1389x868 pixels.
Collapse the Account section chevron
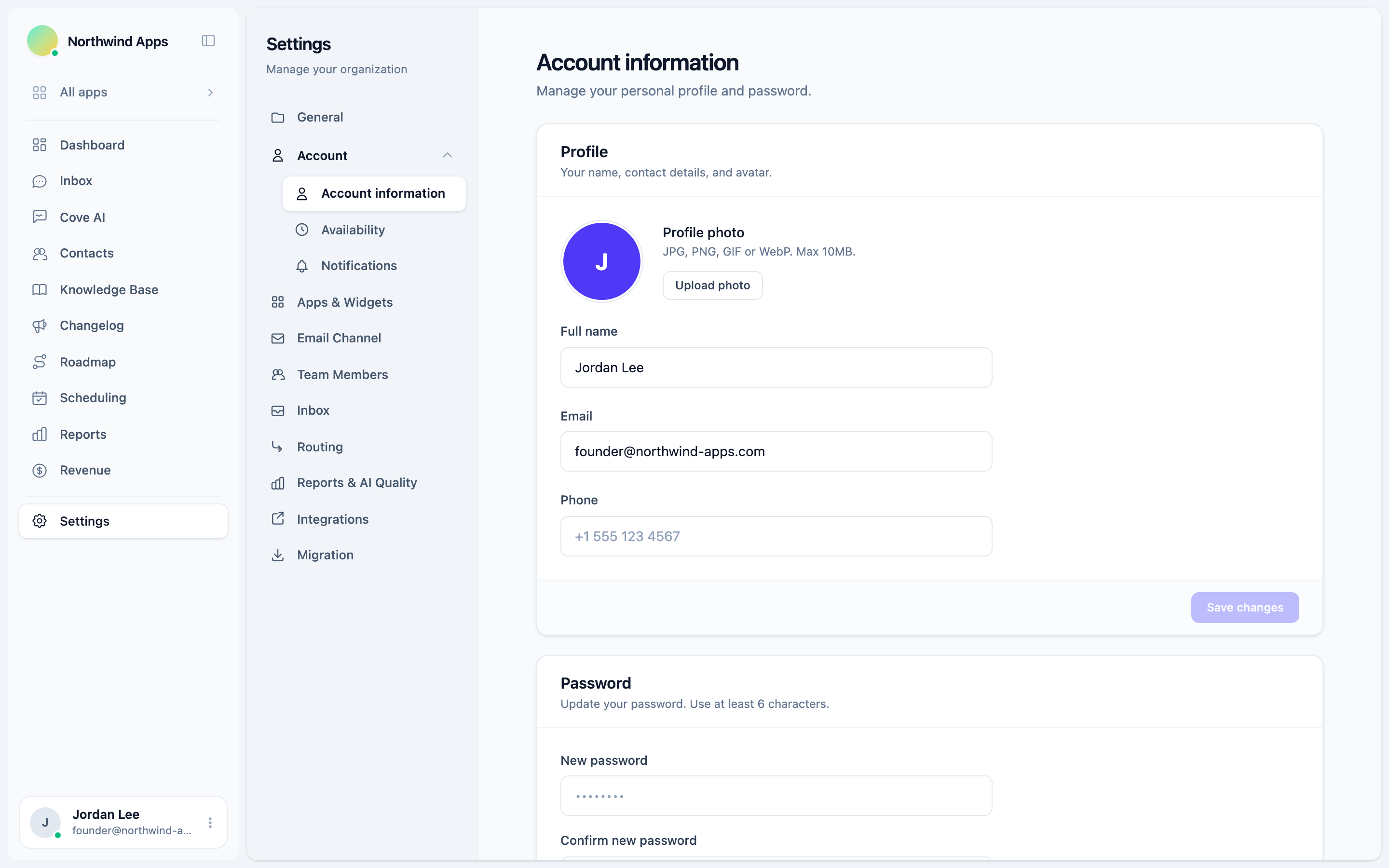click(x=448, y=156)
